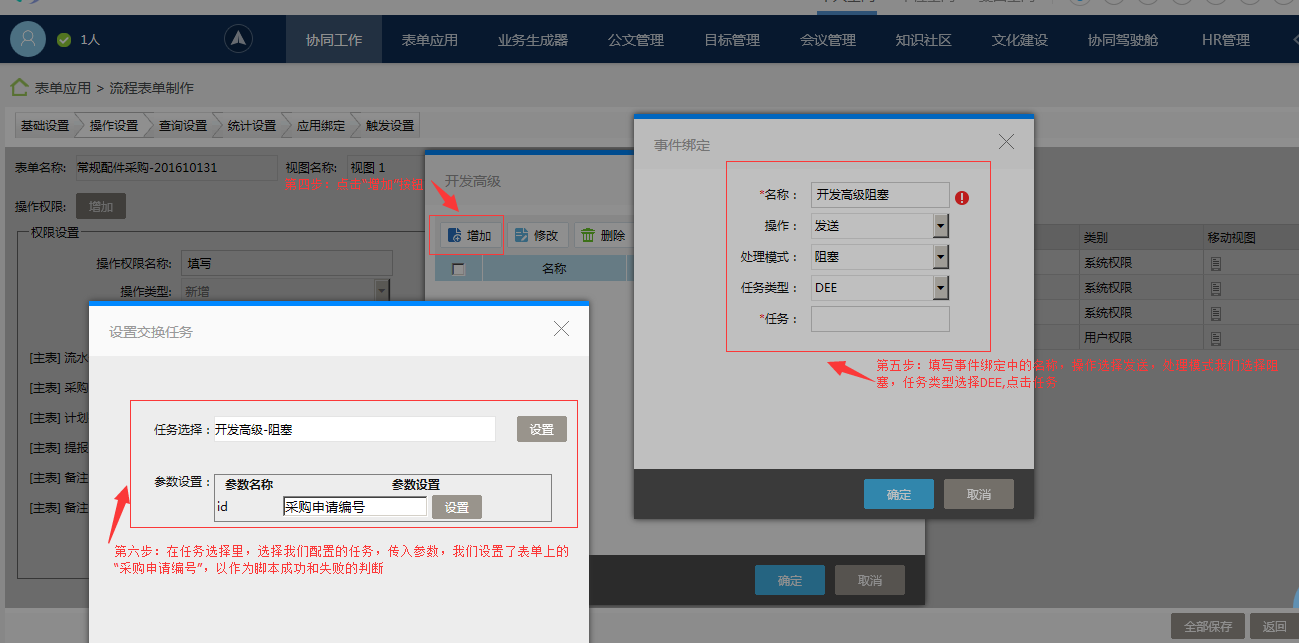Select the 基础设置 step tab
This screenshot has width=1299, height=643.
[x=45, y=125]
